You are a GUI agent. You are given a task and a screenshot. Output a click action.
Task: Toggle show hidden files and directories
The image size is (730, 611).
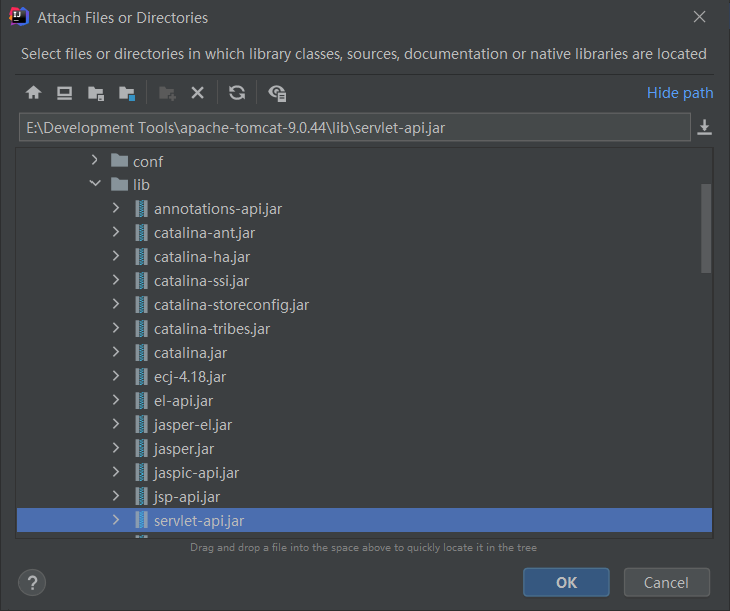[277, 93]
